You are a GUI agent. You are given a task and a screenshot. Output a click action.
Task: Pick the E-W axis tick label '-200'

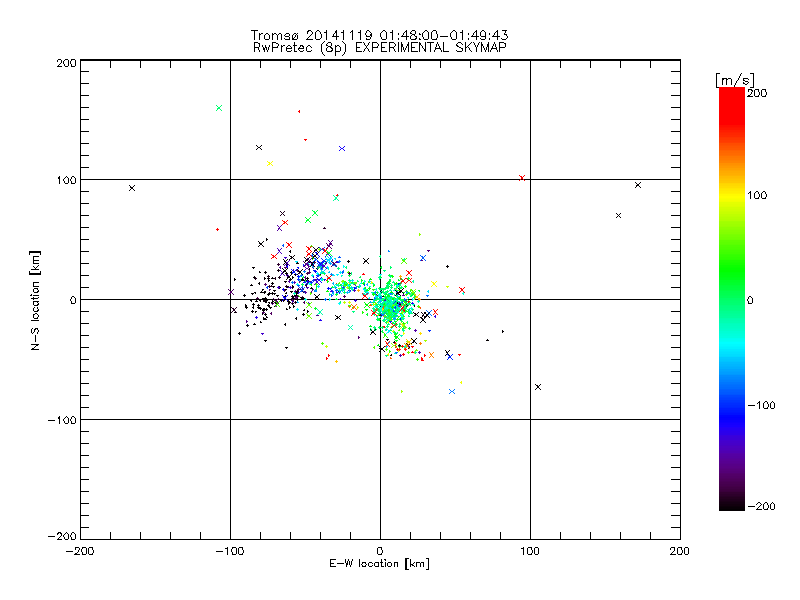[x=80, y=551]
